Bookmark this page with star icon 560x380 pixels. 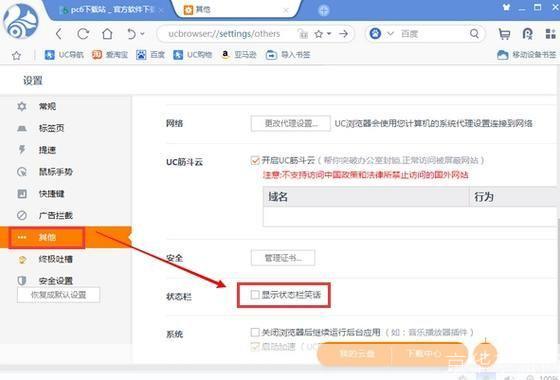[x=319, y=34]
